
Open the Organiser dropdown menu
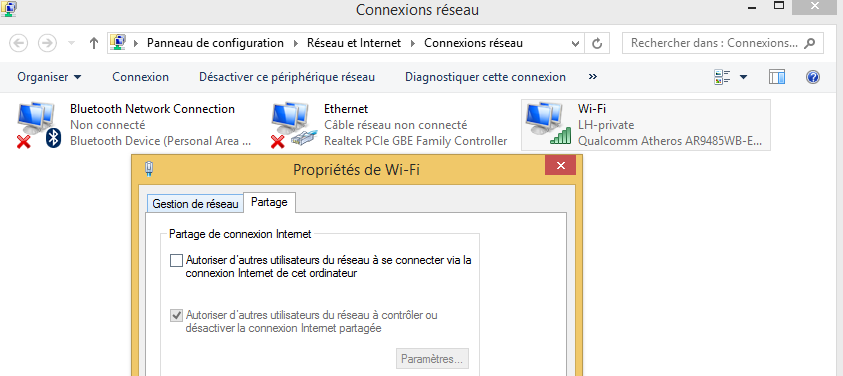(49, 77)
